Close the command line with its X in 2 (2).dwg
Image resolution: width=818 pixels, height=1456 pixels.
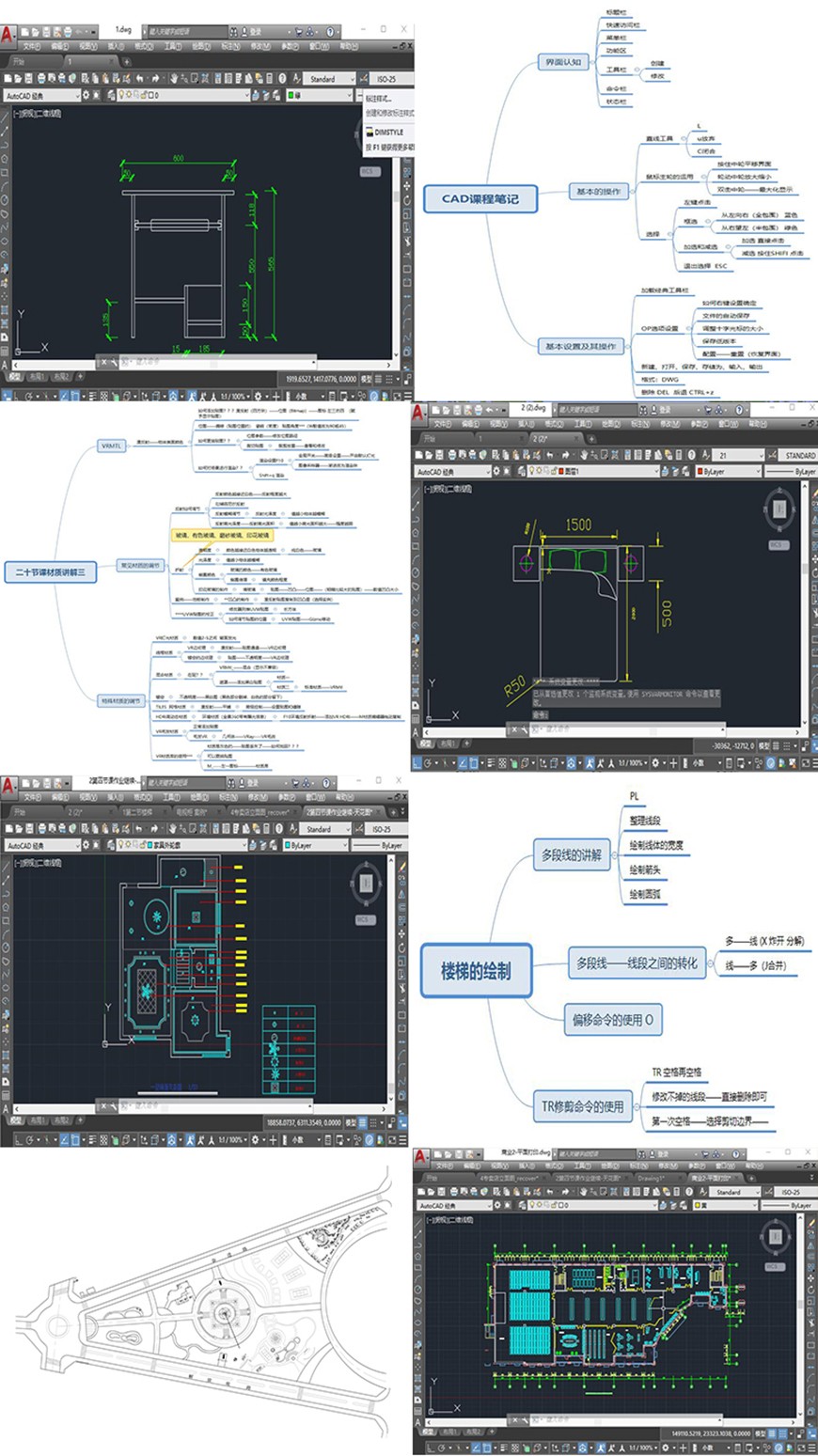512,729
